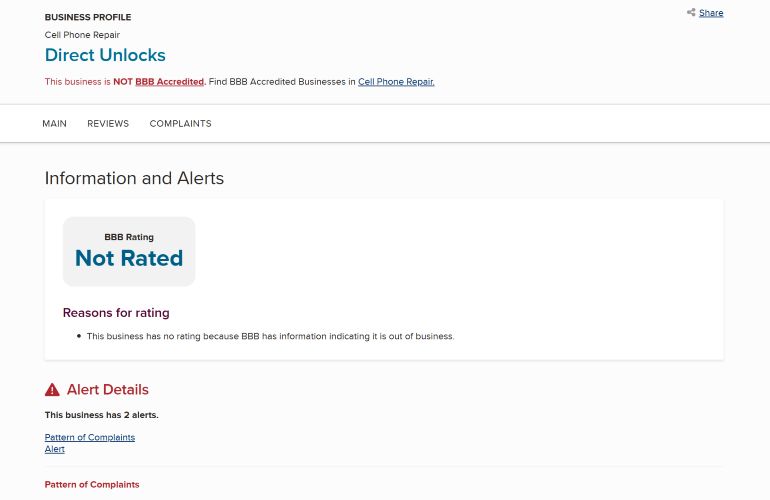
Task: Click the out of business reason bullet
Action: (x=270, y=336)
